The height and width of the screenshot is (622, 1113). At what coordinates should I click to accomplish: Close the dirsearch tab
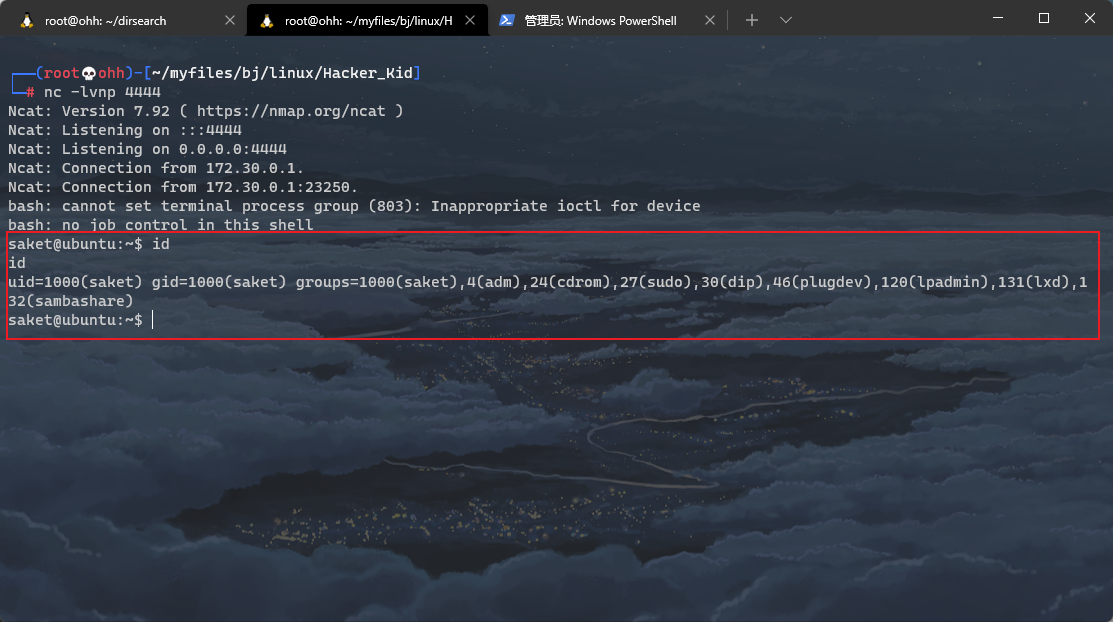[230, 19]
